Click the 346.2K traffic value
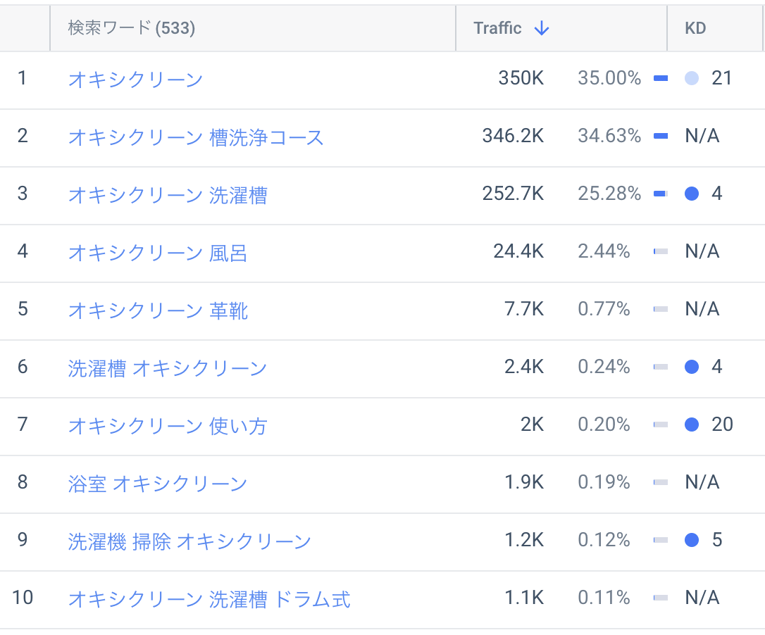This screenshot has width=765, height=635. coord(512,136)
